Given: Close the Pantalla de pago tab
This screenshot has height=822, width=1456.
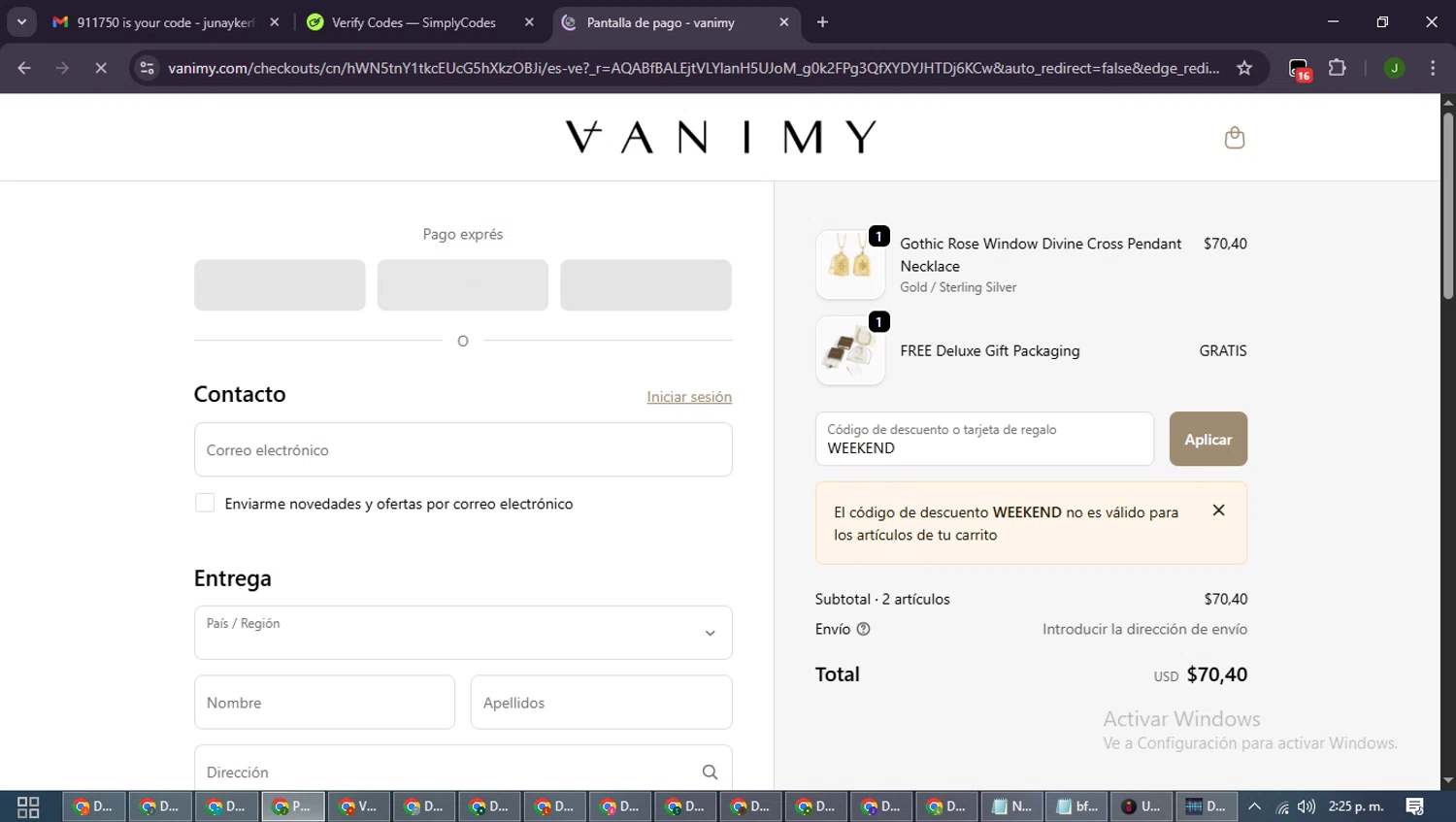Looking at the screenshot, I should tap(783, 22).
